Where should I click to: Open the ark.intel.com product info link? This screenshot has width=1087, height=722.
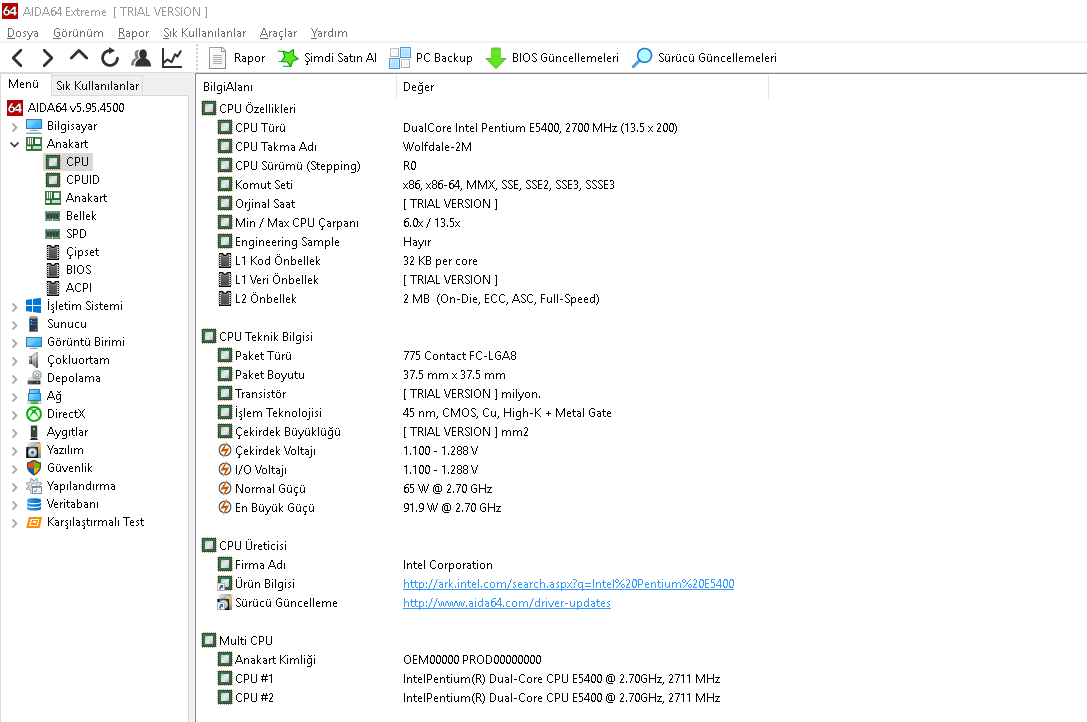coord(568,584)
